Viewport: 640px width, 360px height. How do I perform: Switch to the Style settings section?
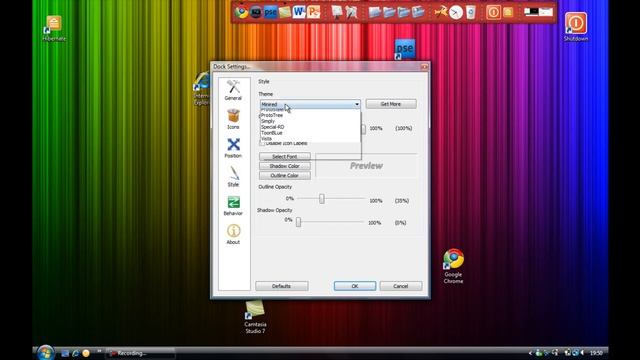coord(233,177)
